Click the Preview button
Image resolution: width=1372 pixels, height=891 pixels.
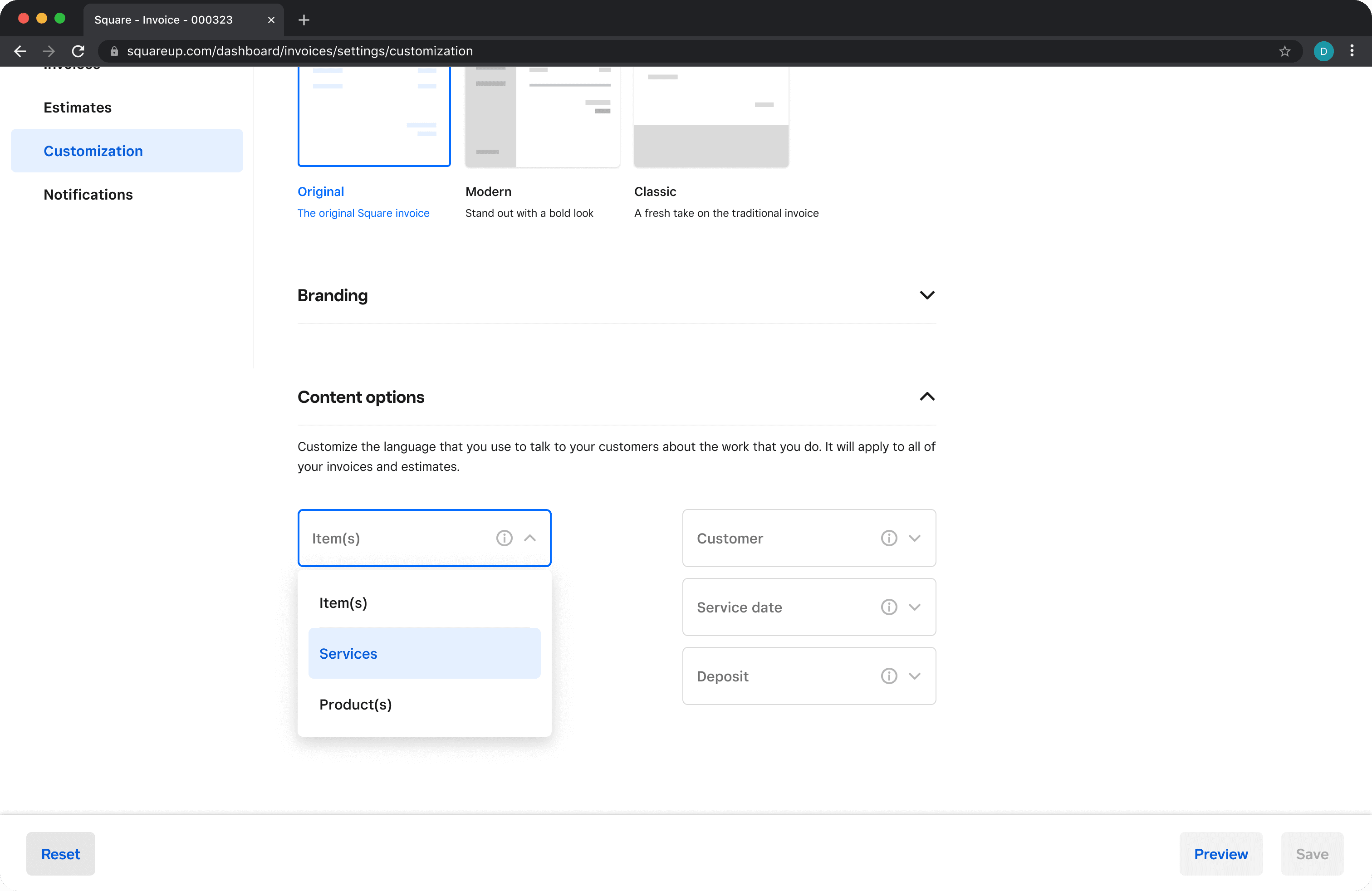point(1220,853)
